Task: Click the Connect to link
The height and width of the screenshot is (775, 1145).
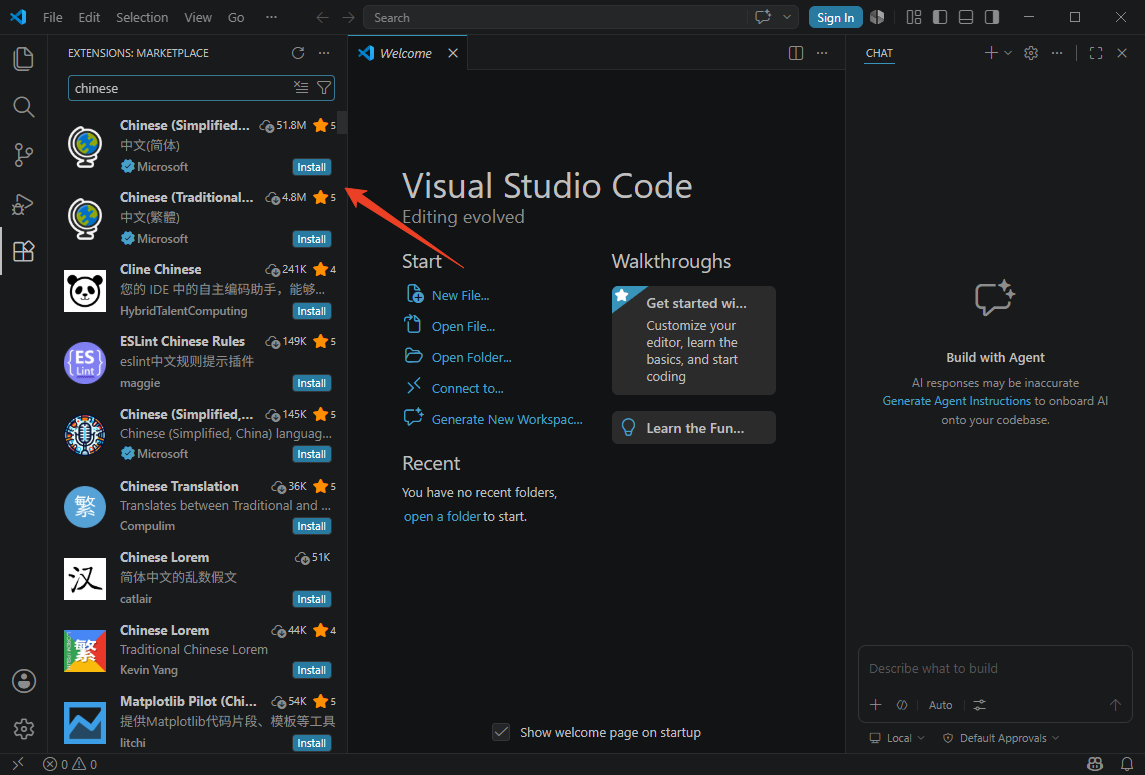Action: click(467, 389)
